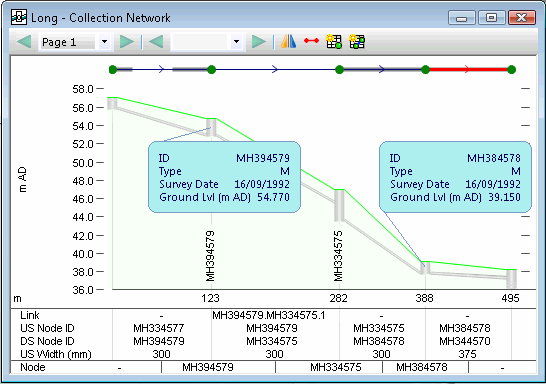Click the first green node on plan strip
The width and height of the screenshot is (546, 384).
point(113,70)
